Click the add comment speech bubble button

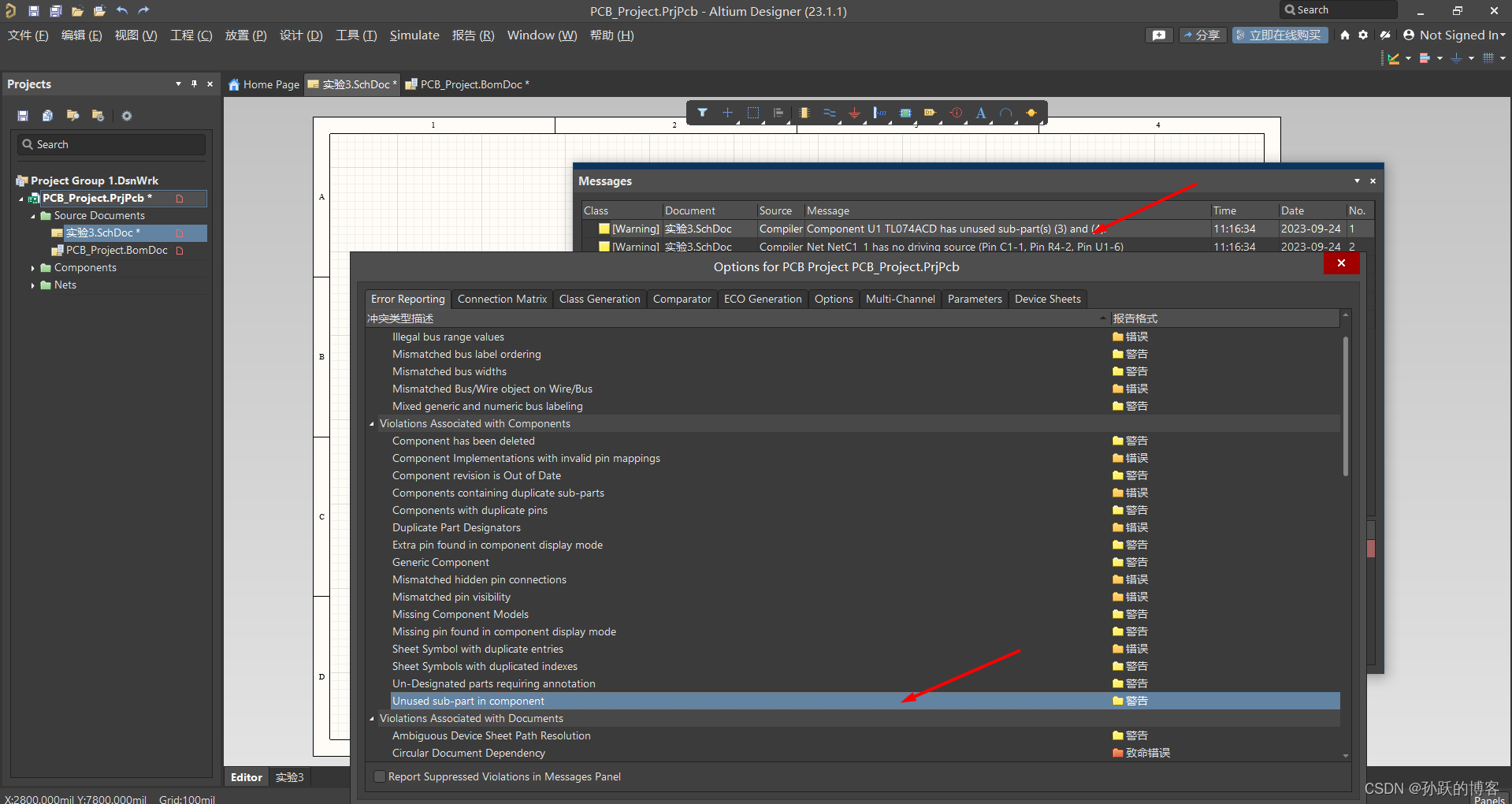coord(1159,35)
